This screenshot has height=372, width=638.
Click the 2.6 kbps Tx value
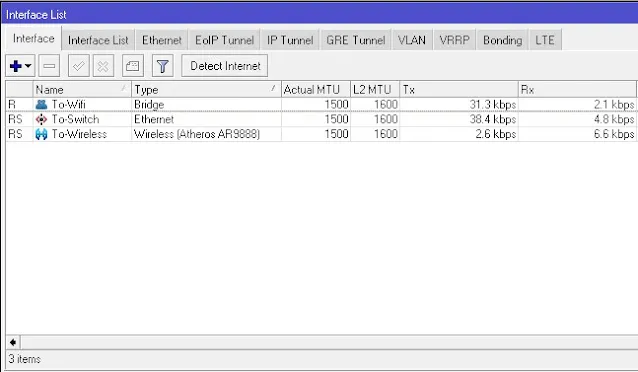(x=496, y=134)
